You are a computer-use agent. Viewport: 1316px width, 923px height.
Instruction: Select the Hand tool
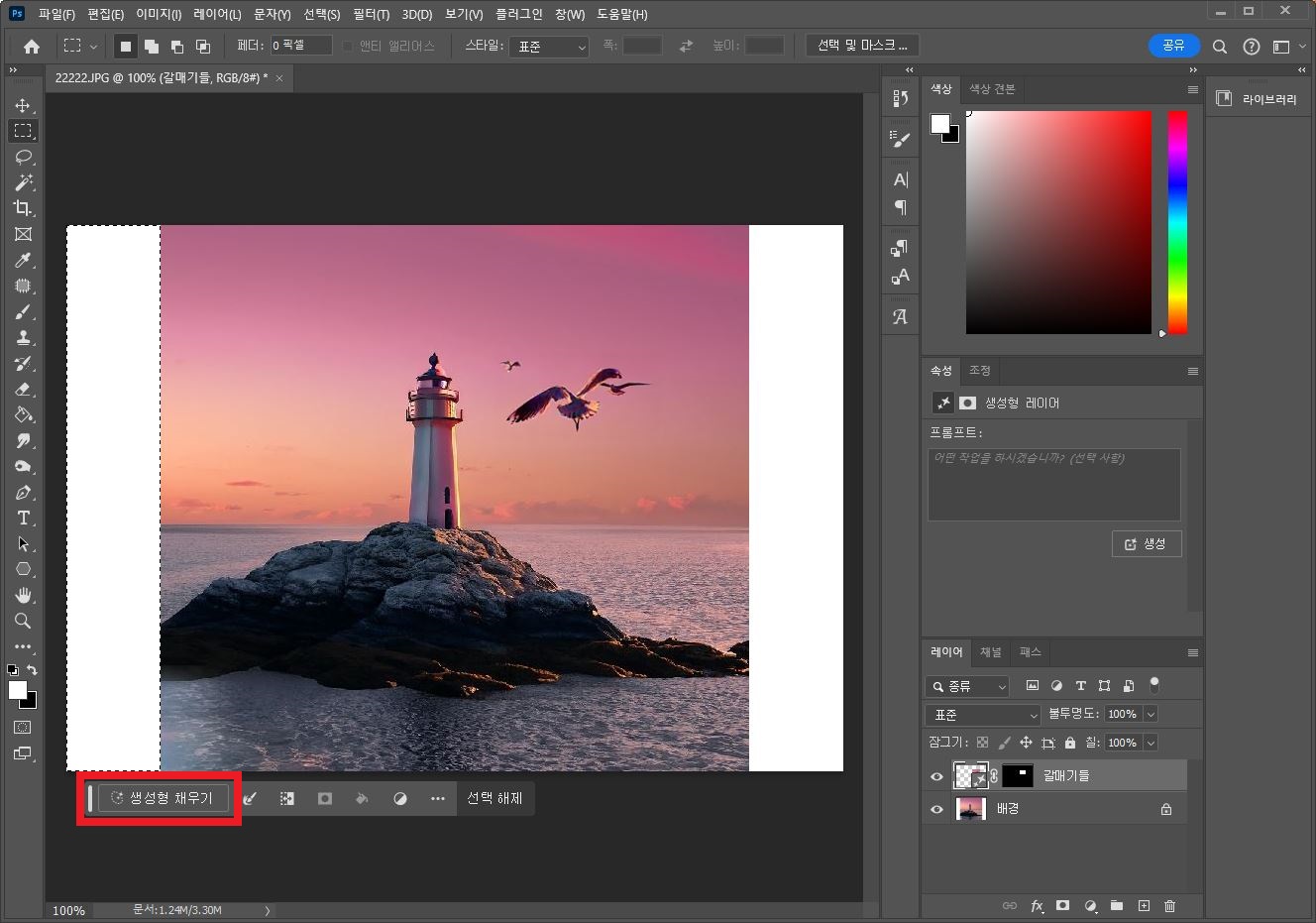click(x=23, y=595)
